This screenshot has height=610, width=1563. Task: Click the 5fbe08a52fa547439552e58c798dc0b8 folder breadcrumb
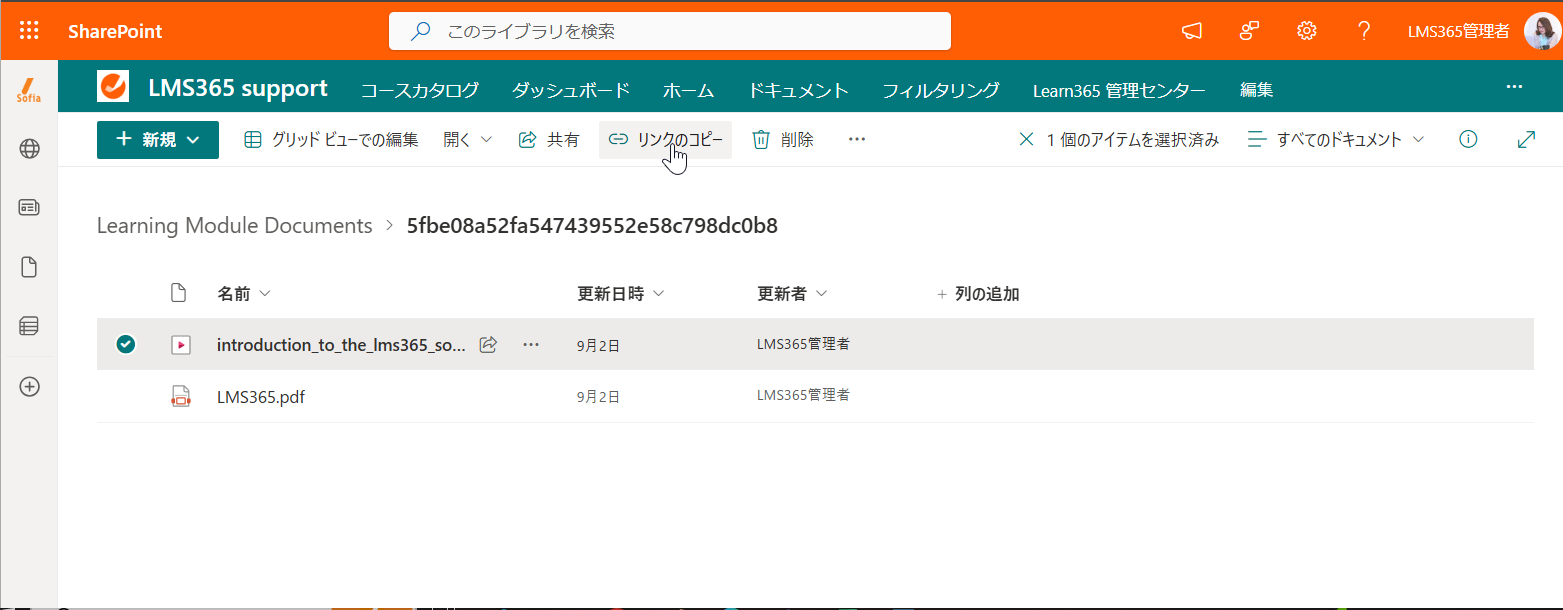pos(592,226)
